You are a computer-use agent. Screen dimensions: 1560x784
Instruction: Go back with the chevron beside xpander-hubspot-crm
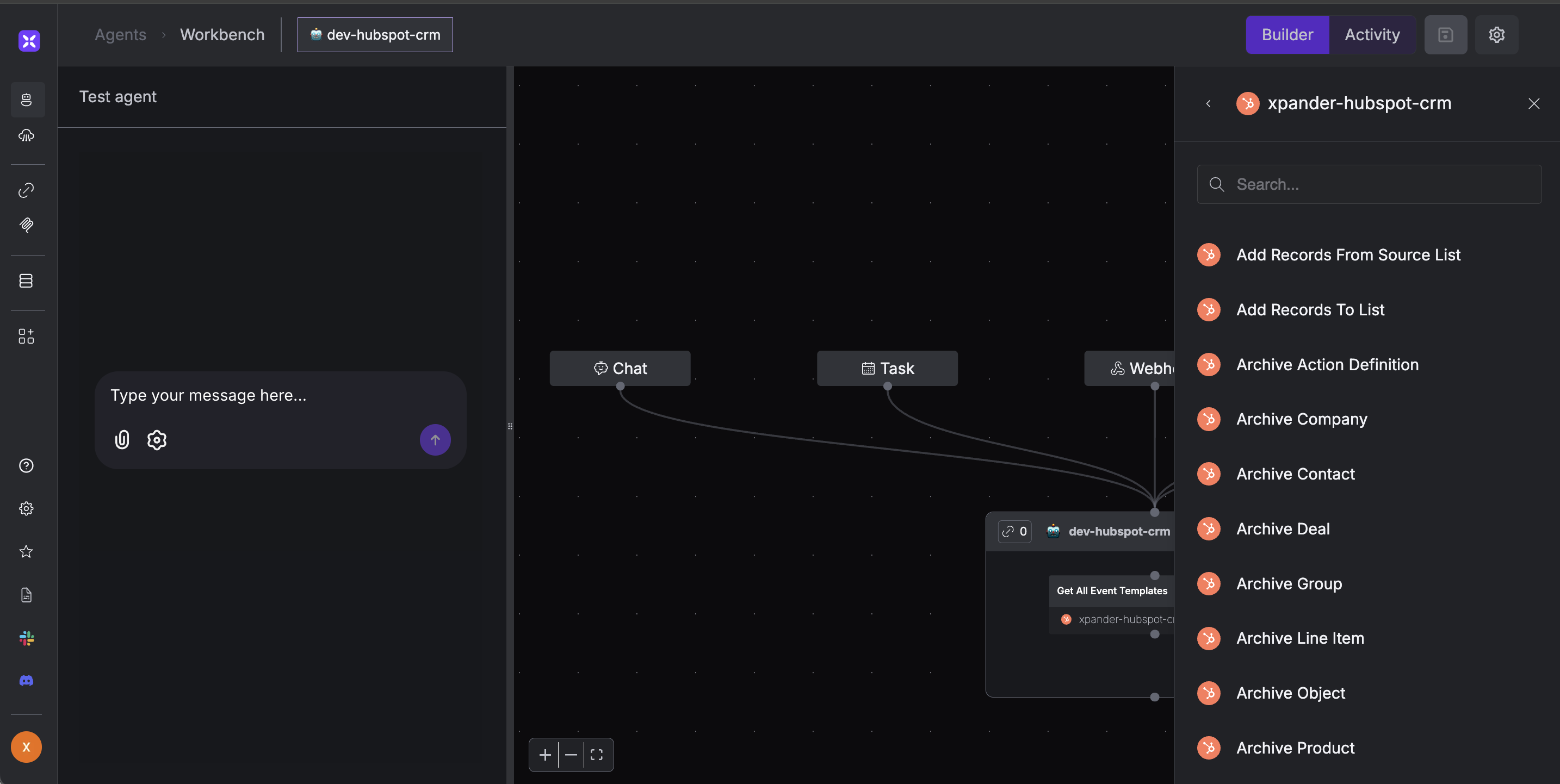point(1208,103)
